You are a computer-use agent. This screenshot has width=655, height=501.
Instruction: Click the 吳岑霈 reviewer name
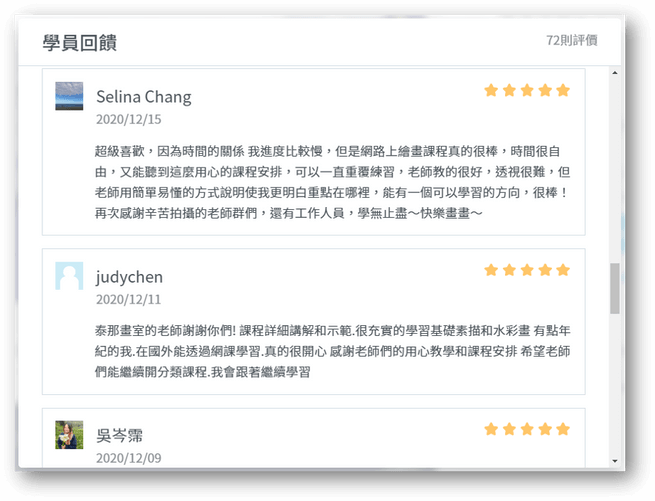click(119, 436)
